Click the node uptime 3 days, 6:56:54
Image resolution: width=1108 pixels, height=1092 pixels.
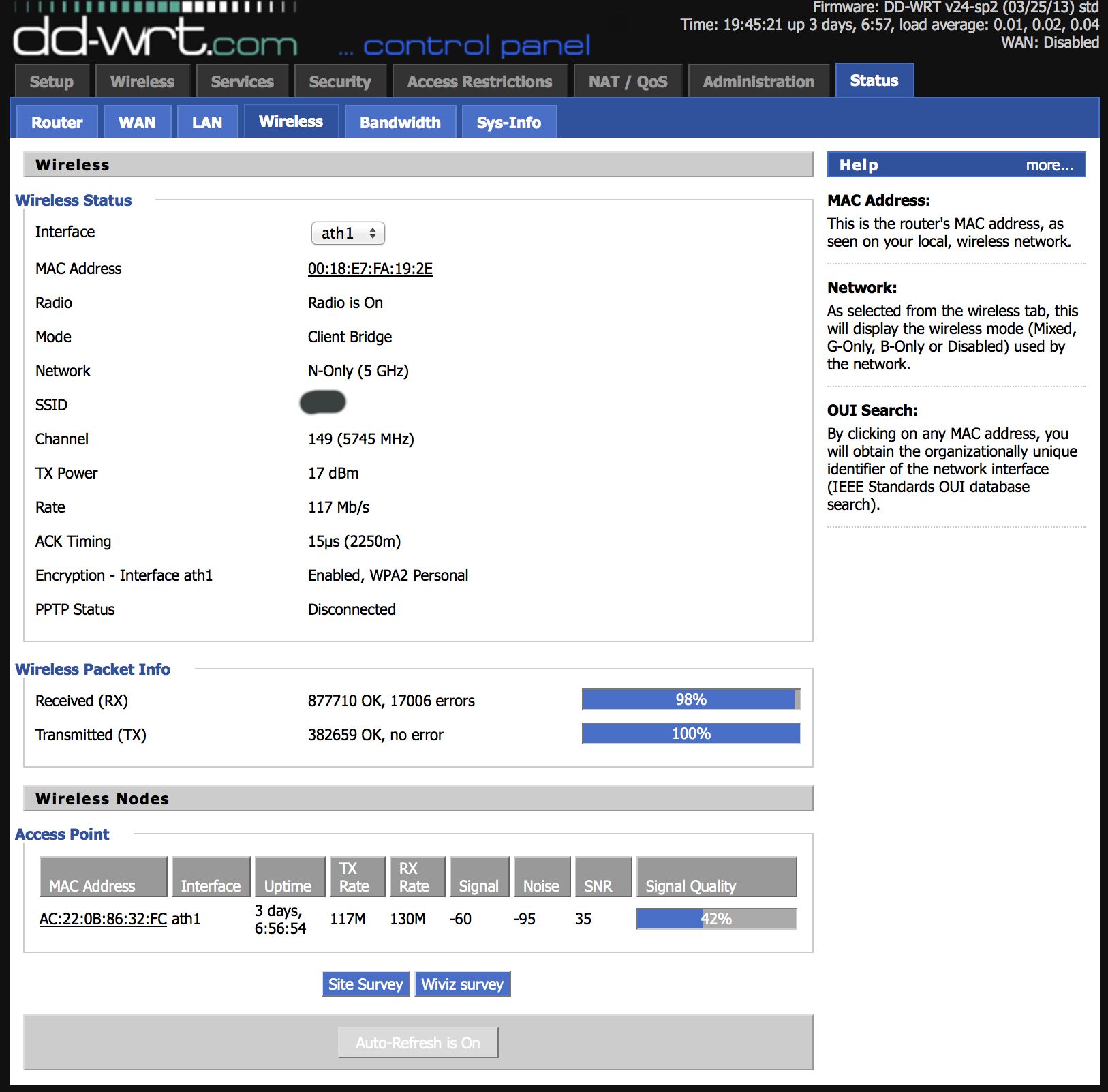(280, 920)
